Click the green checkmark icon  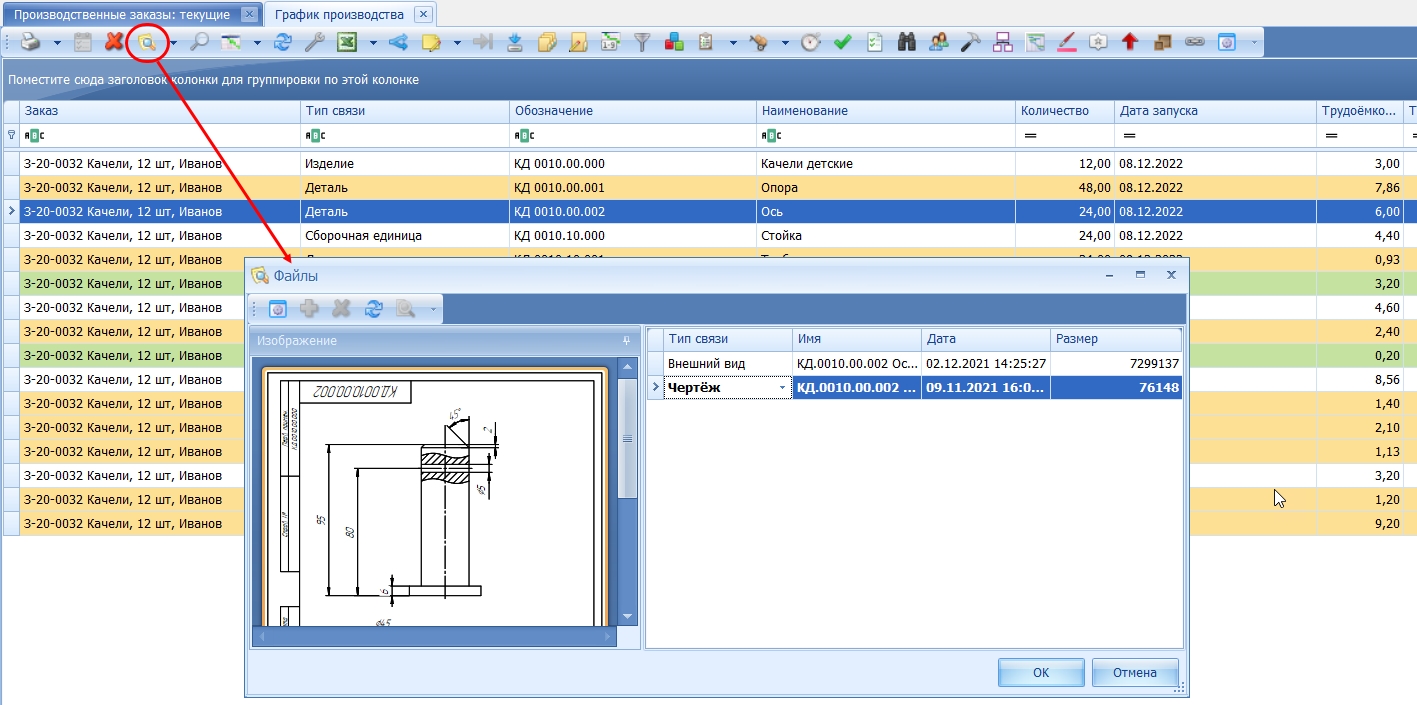pos(842,42)
